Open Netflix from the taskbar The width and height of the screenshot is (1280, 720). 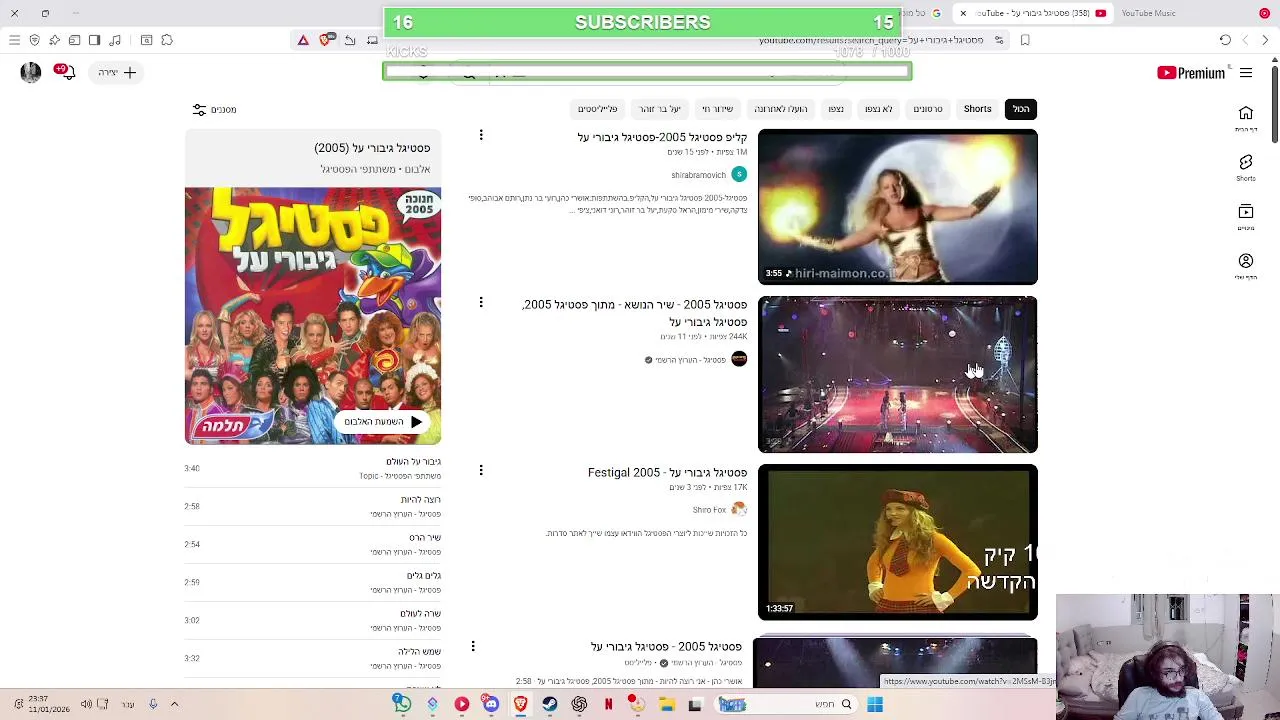click(x=608, y=704)
